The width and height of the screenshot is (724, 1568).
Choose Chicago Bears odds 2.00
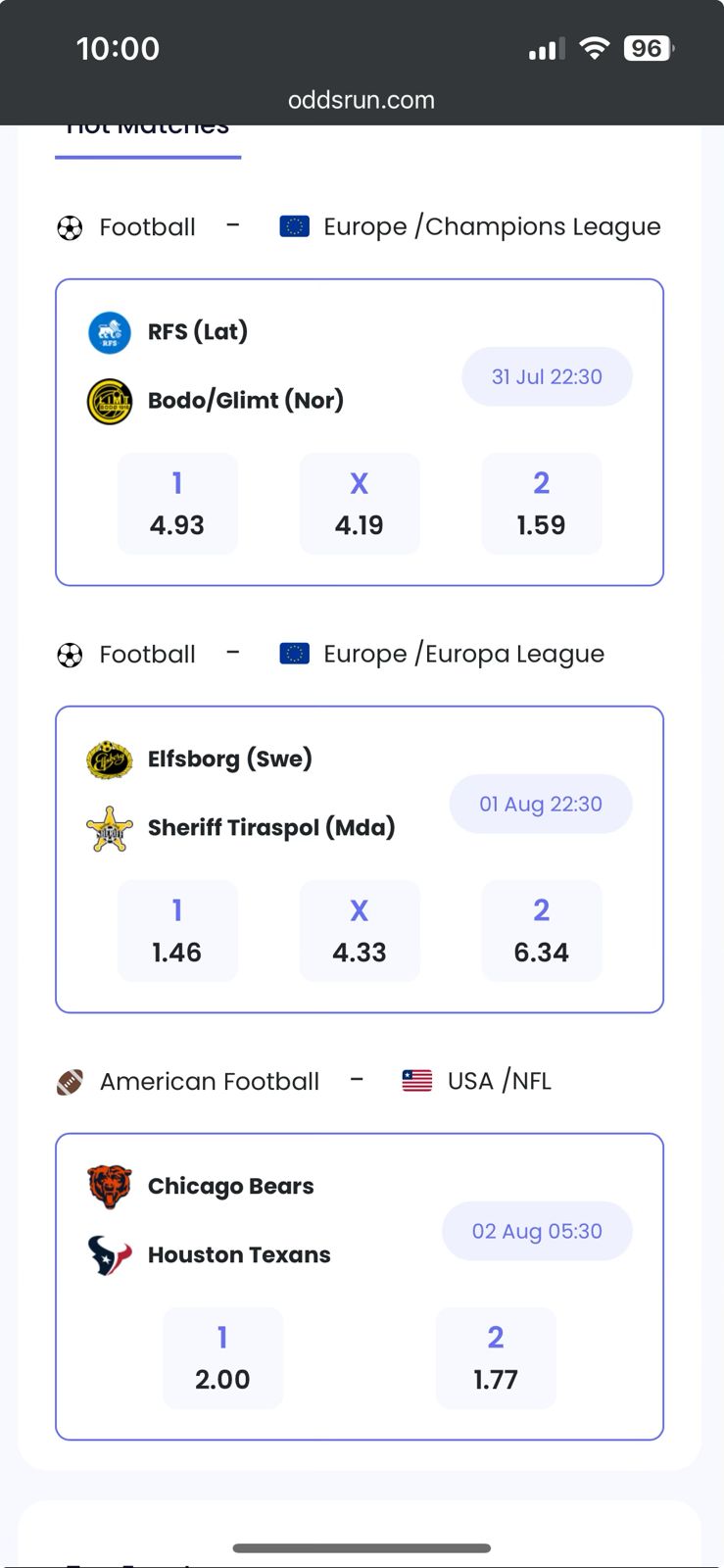pyautogui.click(x=222, y=1358)
